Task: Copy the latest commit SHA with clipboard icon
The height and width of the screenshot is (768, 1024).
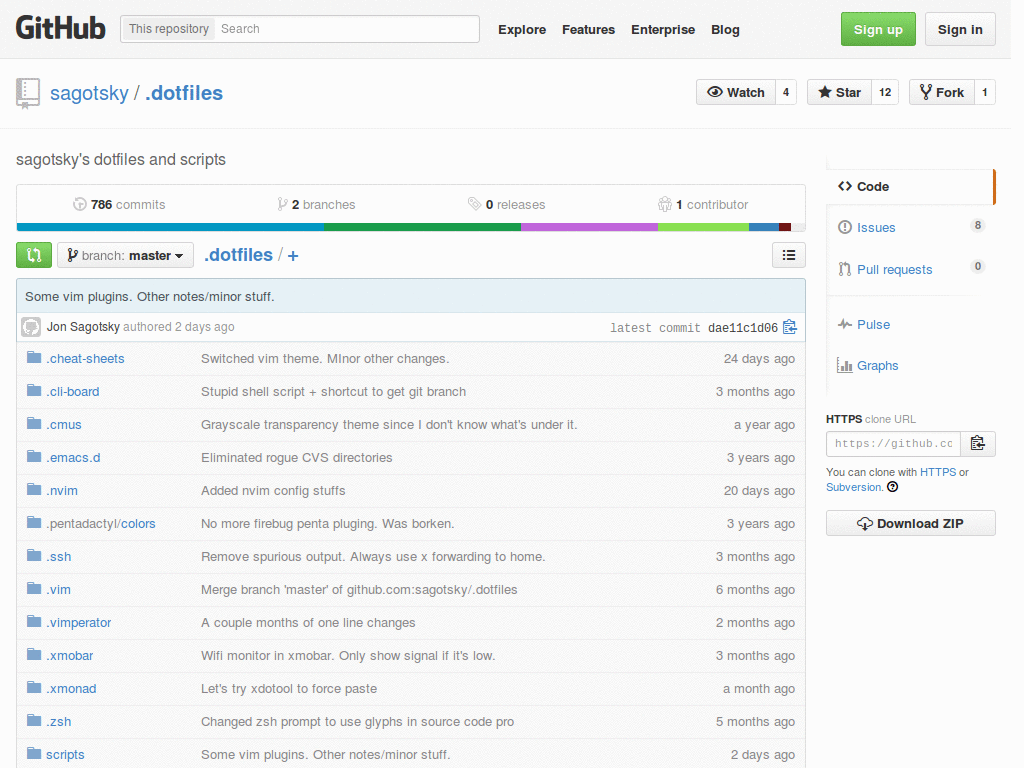Action: coord(790,327)
